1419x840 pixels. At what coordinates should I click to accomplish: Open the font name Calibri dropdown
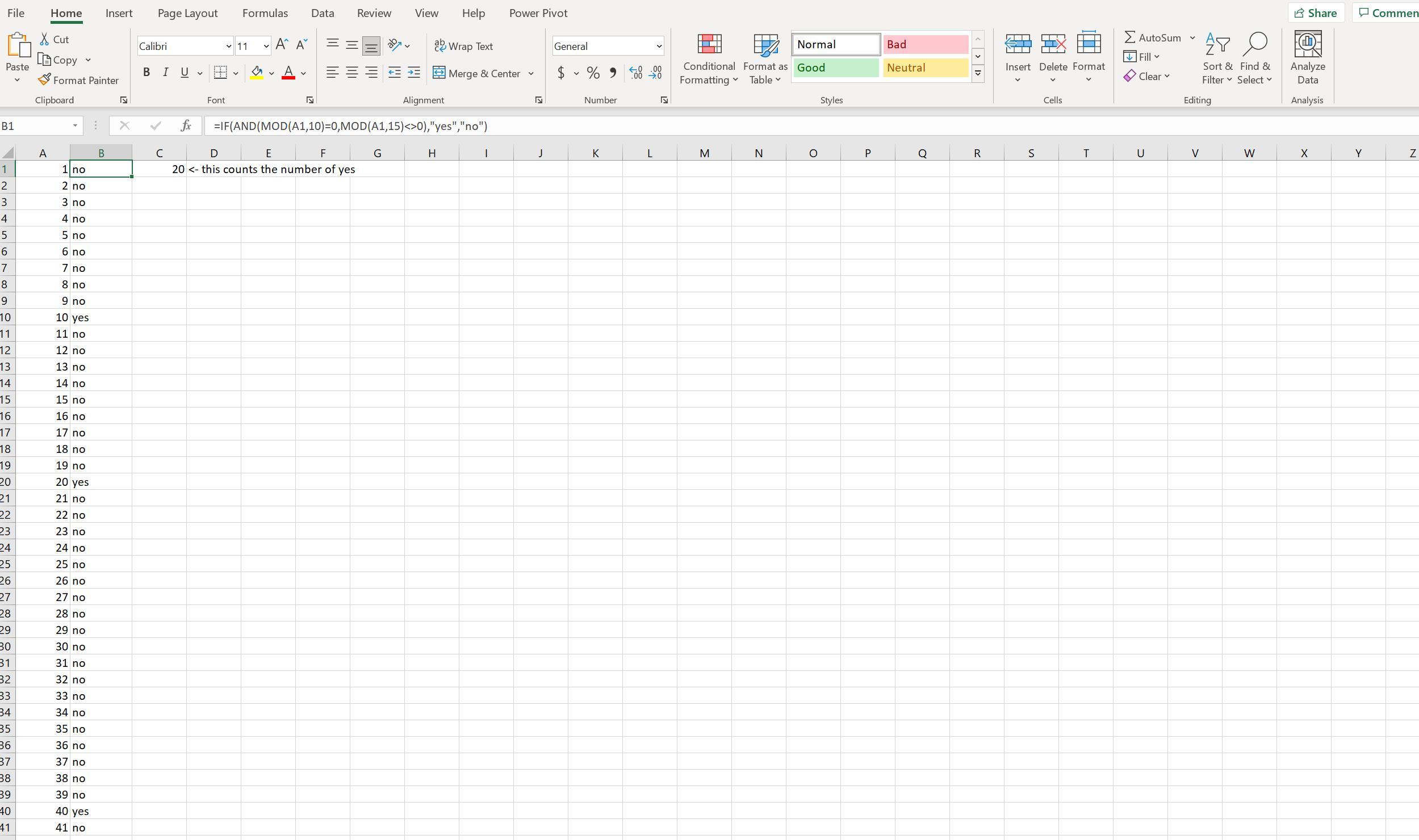tap(228, 46)
